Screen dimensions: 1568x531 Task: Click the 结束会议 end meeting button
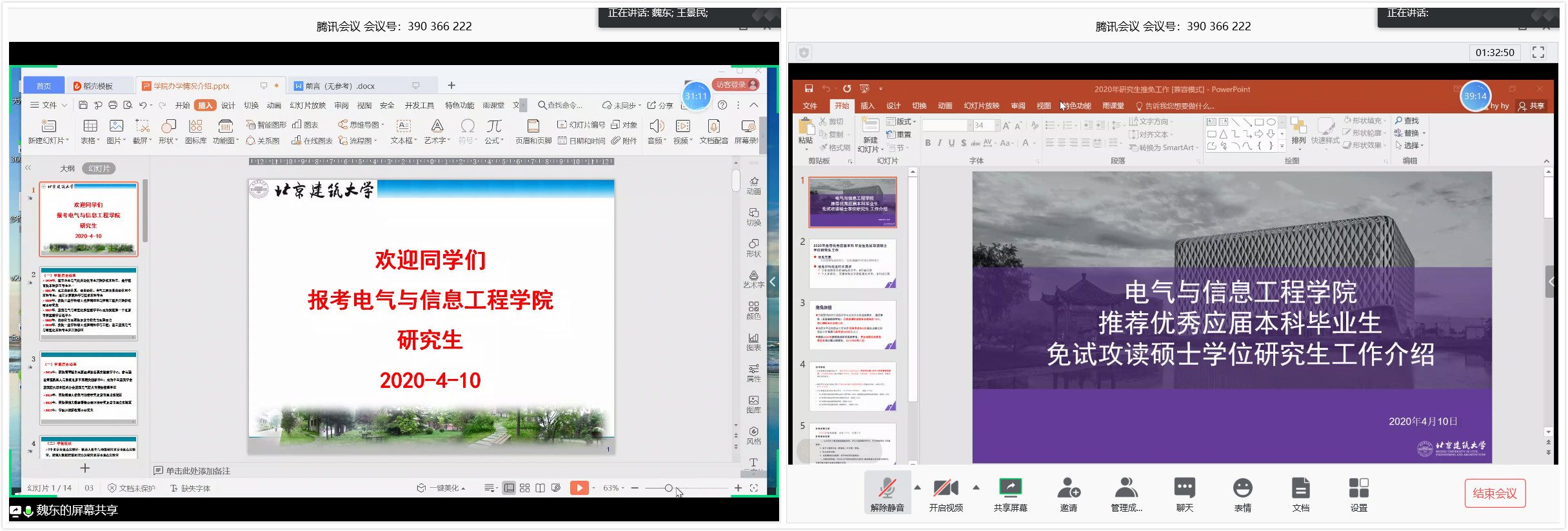pos(1494,494)
